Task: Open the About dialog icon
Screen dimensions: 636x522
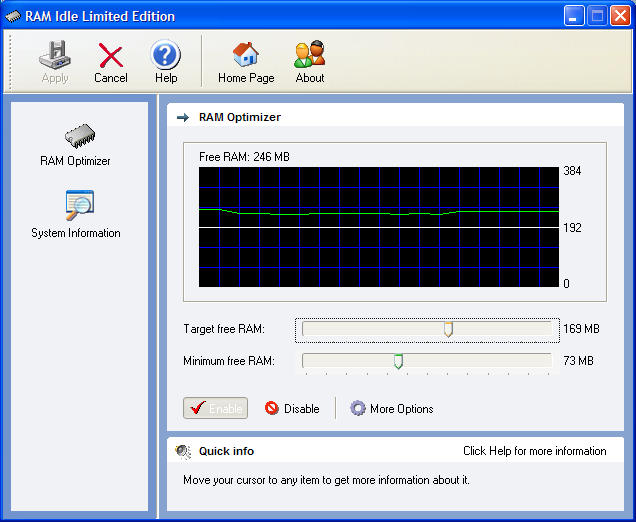Action: pos(309,62)
